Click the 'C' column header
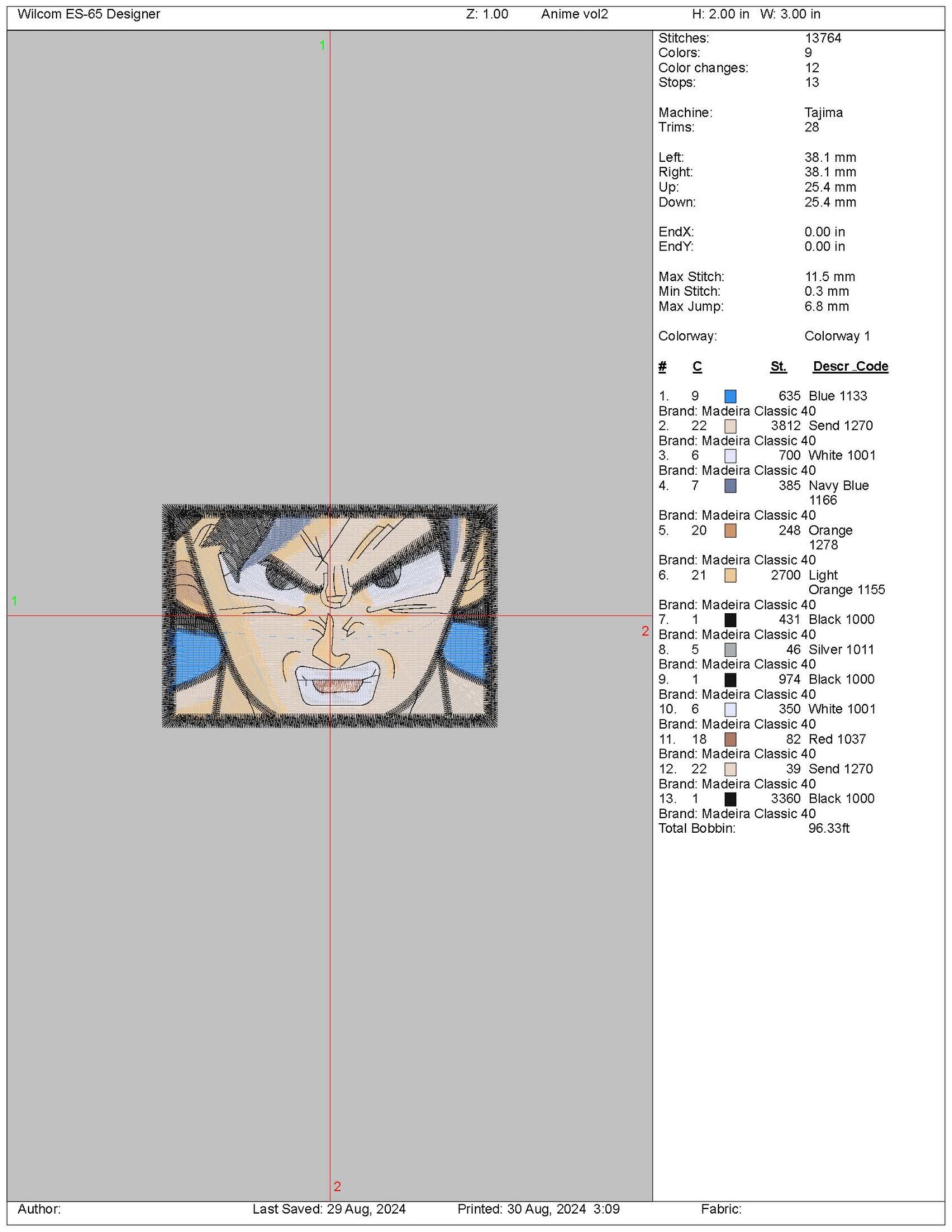Viewport: 952px width, 1232px height. [x=697, y=366]
